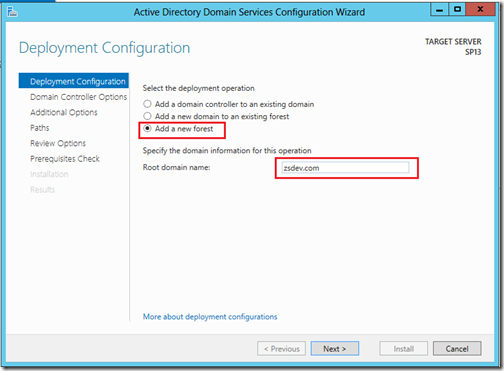Click the Root domain name label
This screenshot has width=504, height=371.
pyautogui.click(x=176, y=167)
